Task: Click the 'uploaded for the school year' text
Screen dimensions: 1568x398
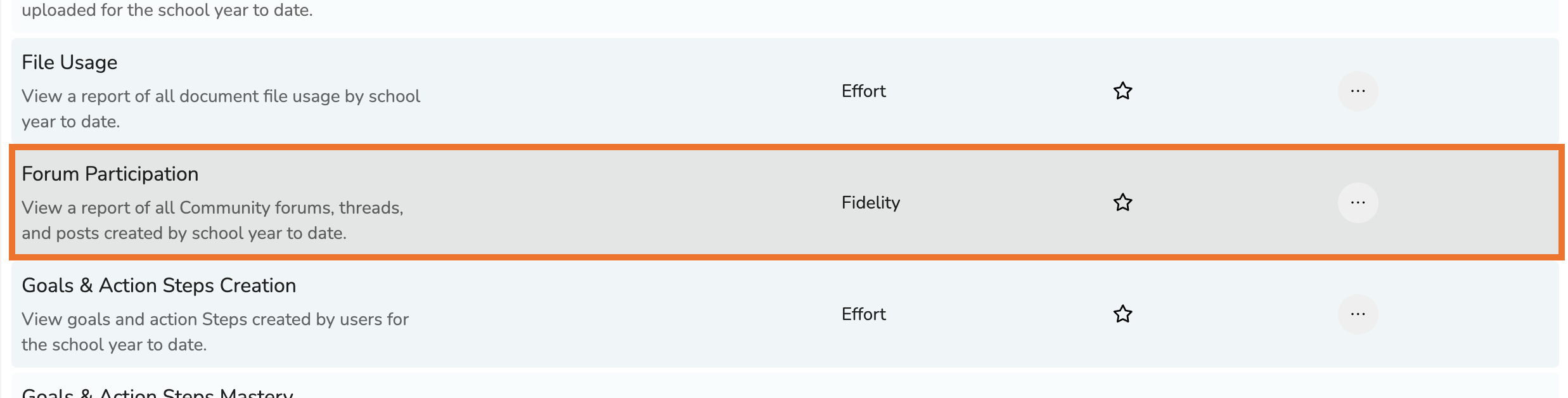Action: 167,10
